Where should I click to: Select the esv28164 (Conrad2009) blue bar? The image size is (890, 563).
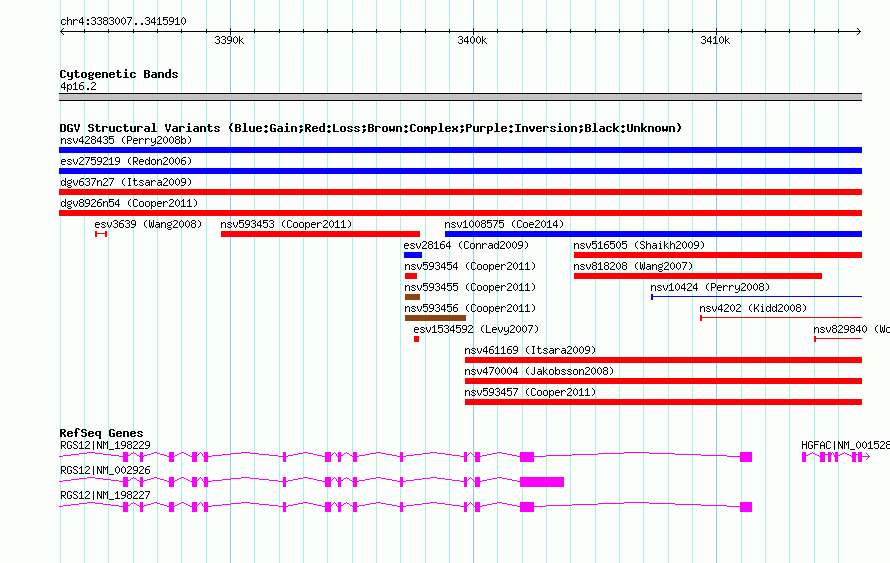pyautogui.click(x=413, y=255)
